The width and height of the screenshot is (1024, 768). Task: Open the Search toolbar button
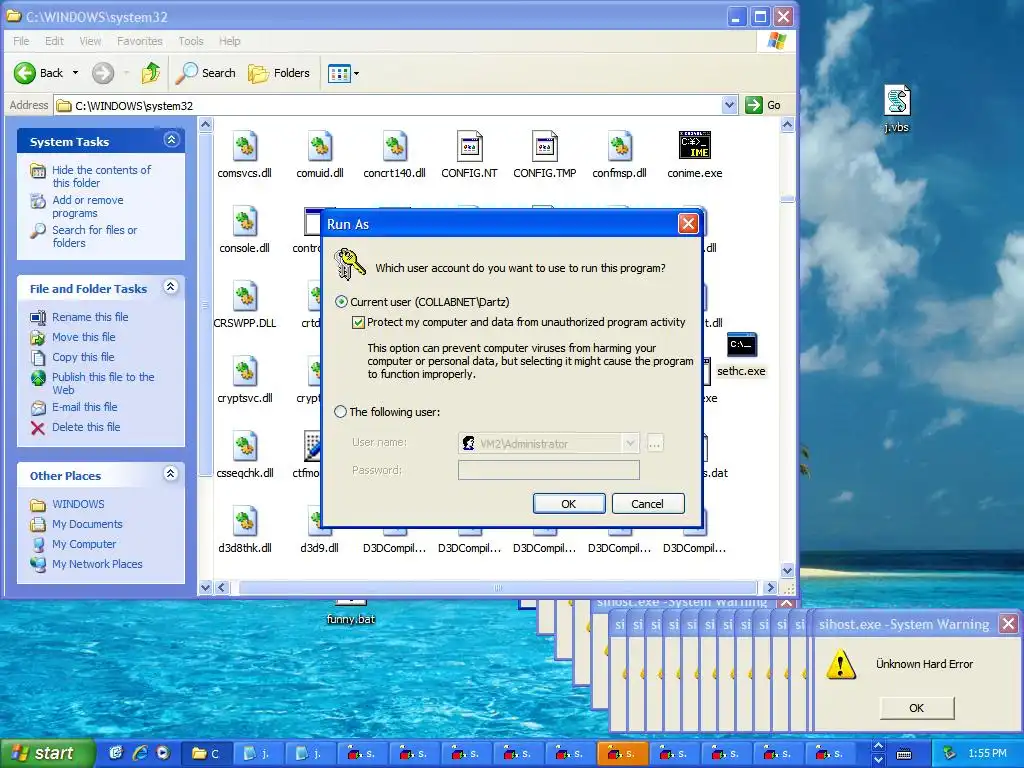(206, 73)
